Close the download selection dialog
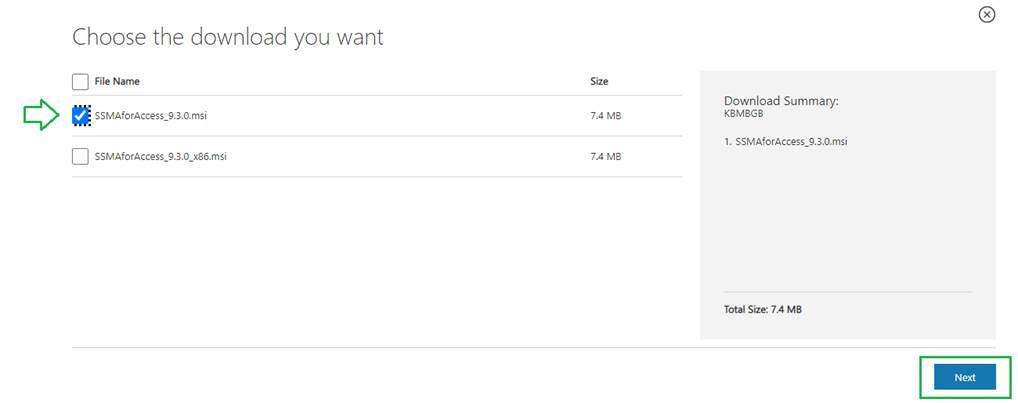Image resolution: width=1018 pixels, height=403 pixels. coord(987,14)
